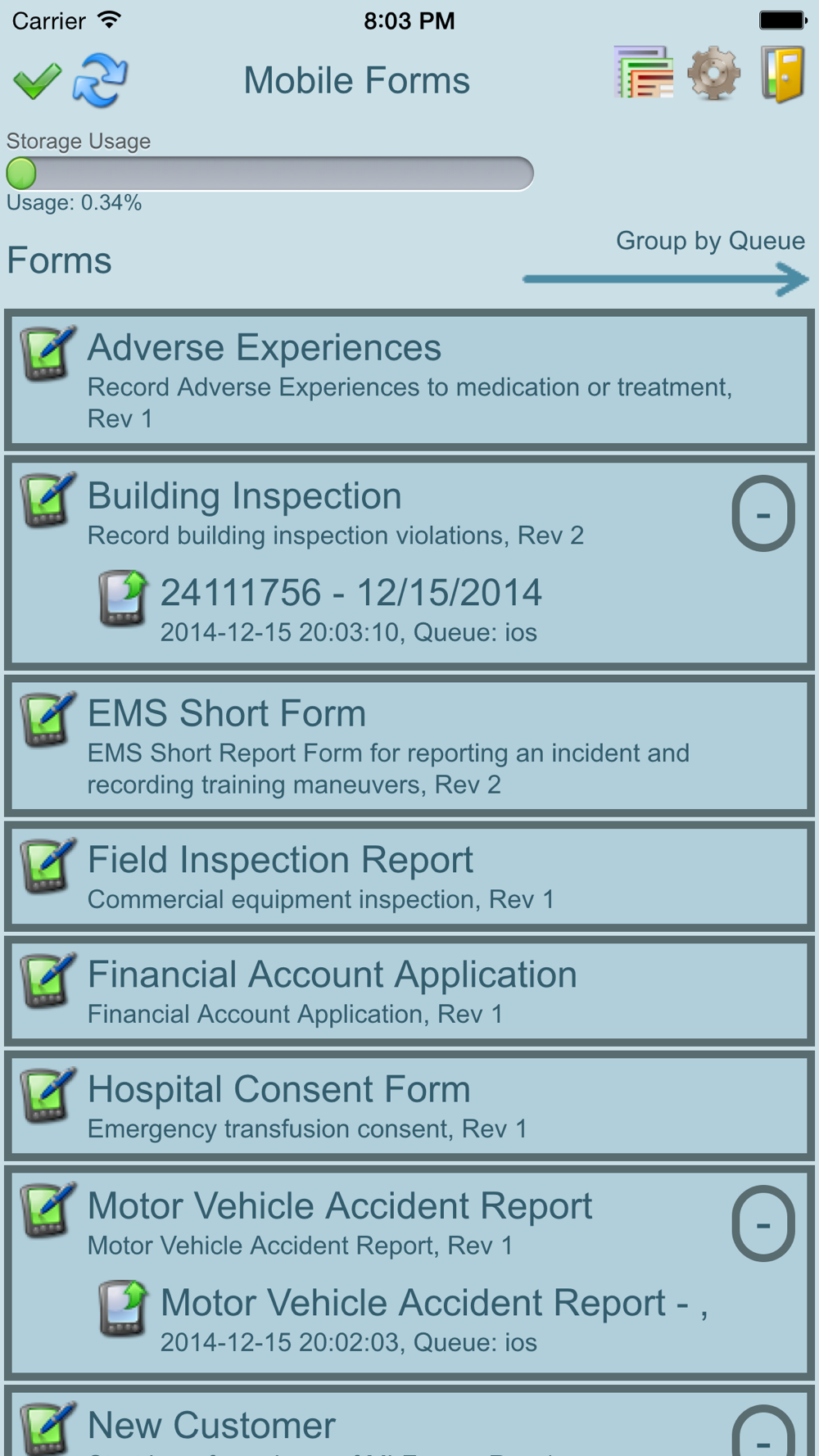Viewport: 819px width, 1456px height.
Task: Open the saved Motor Vehicle Accident Report record
Action: coord(434,1304)
